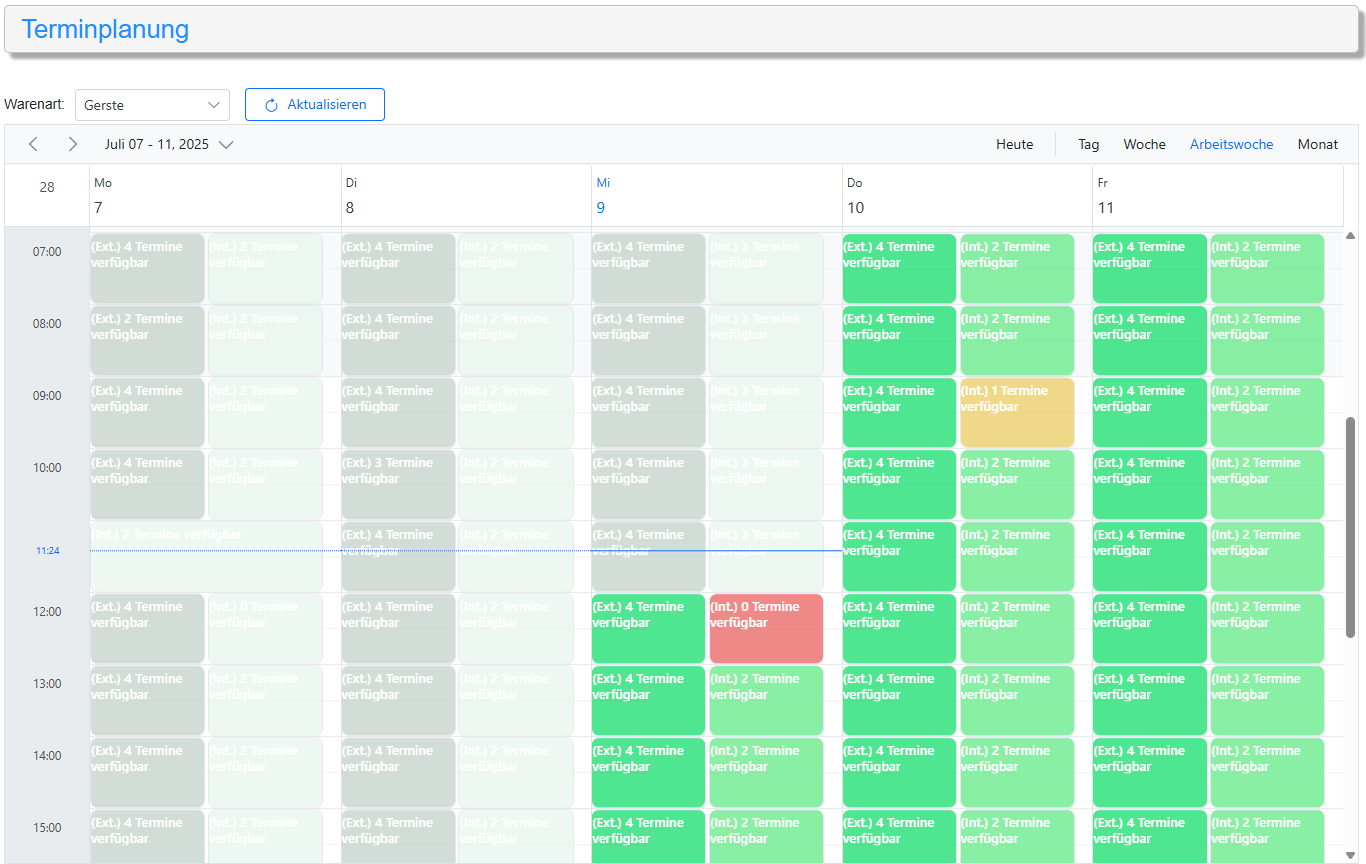Select (Ext.) 2 Termine on Monday 08:00
The image size is (1366, 864).
click(x=147, y=340)
